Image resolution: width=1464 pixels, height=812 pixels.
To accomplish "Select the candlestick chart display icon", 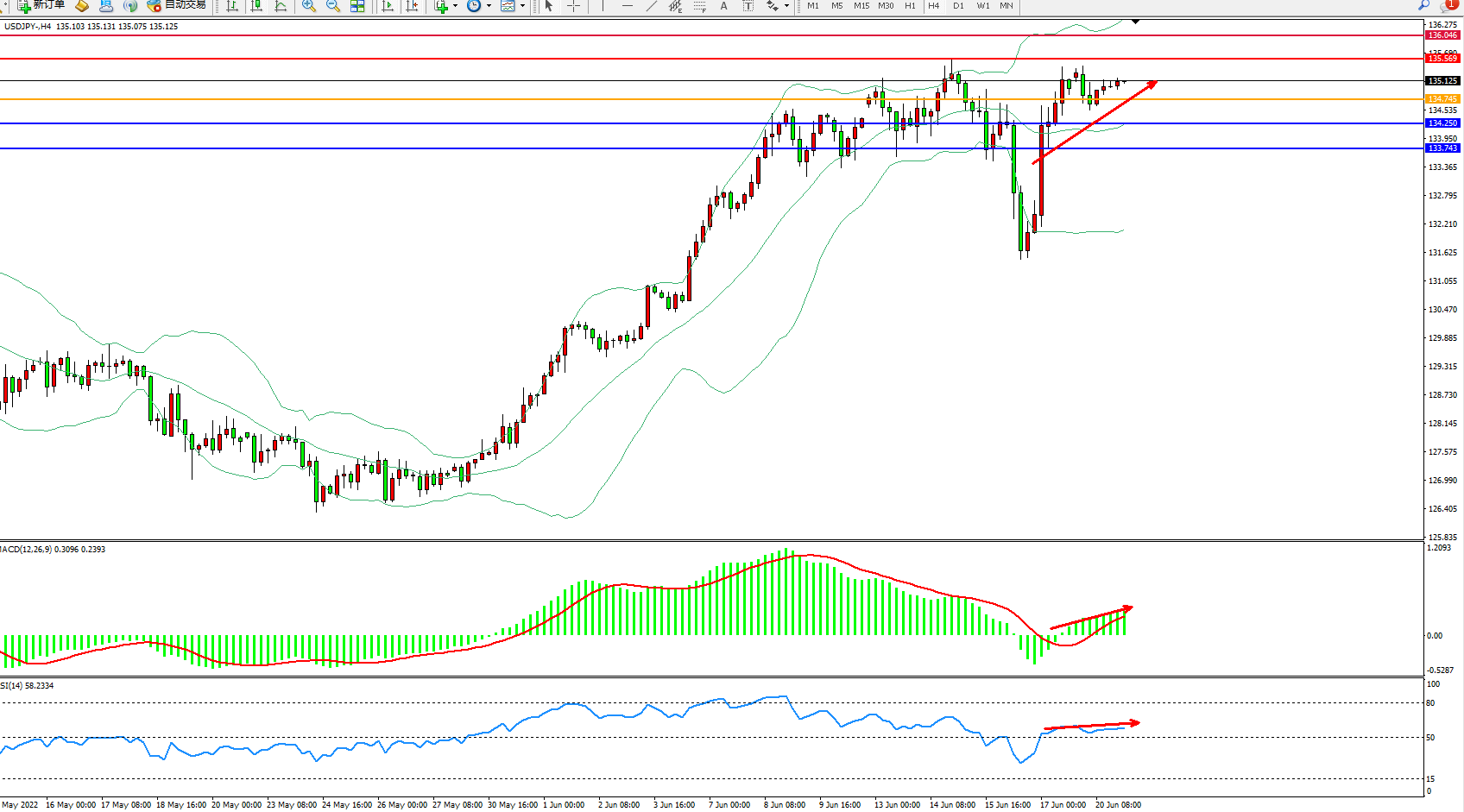I will [256, 6].
